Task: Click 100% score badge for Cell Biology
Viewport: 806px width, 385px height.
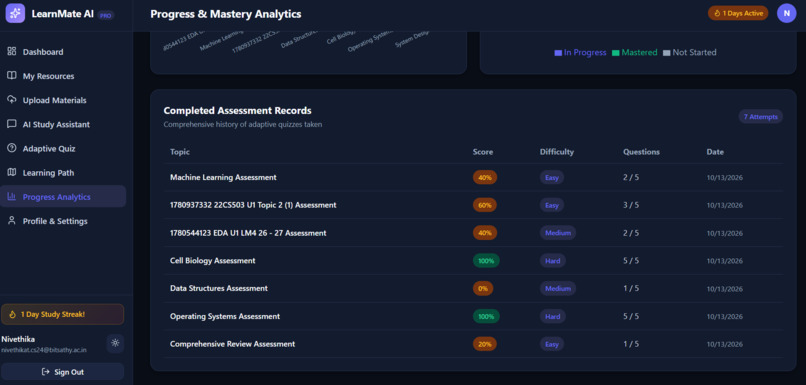Action: [486, 261]
